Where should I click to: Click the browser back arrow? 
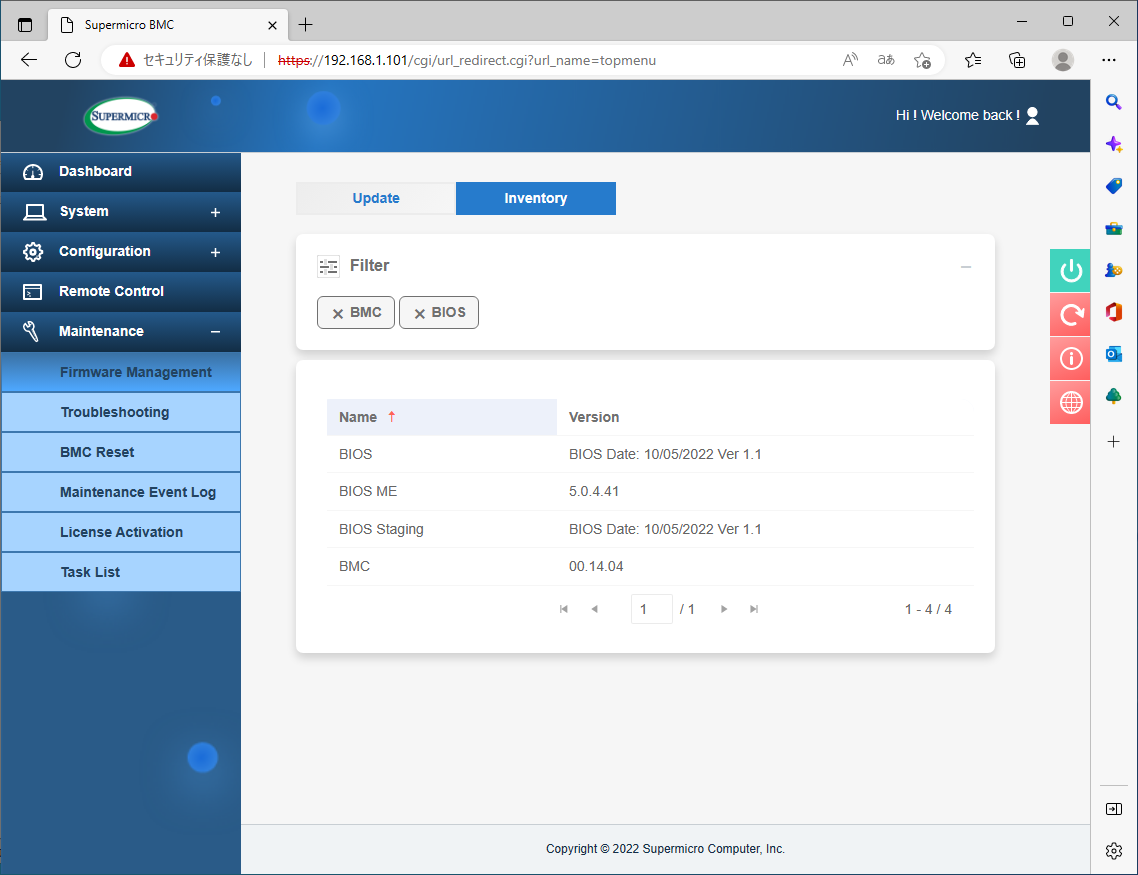coord(29,60)
